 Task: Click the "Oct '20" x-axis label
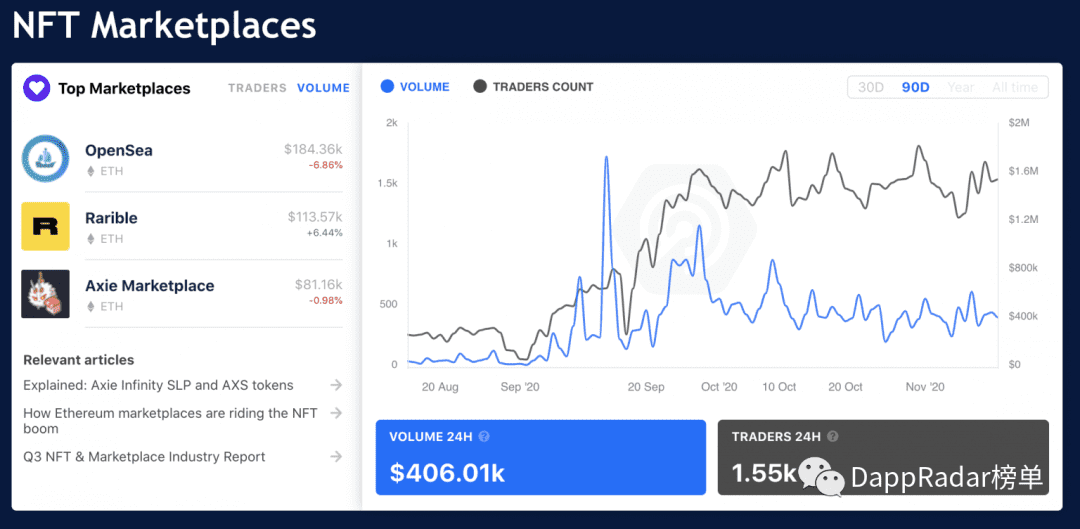tap(719, 387)
